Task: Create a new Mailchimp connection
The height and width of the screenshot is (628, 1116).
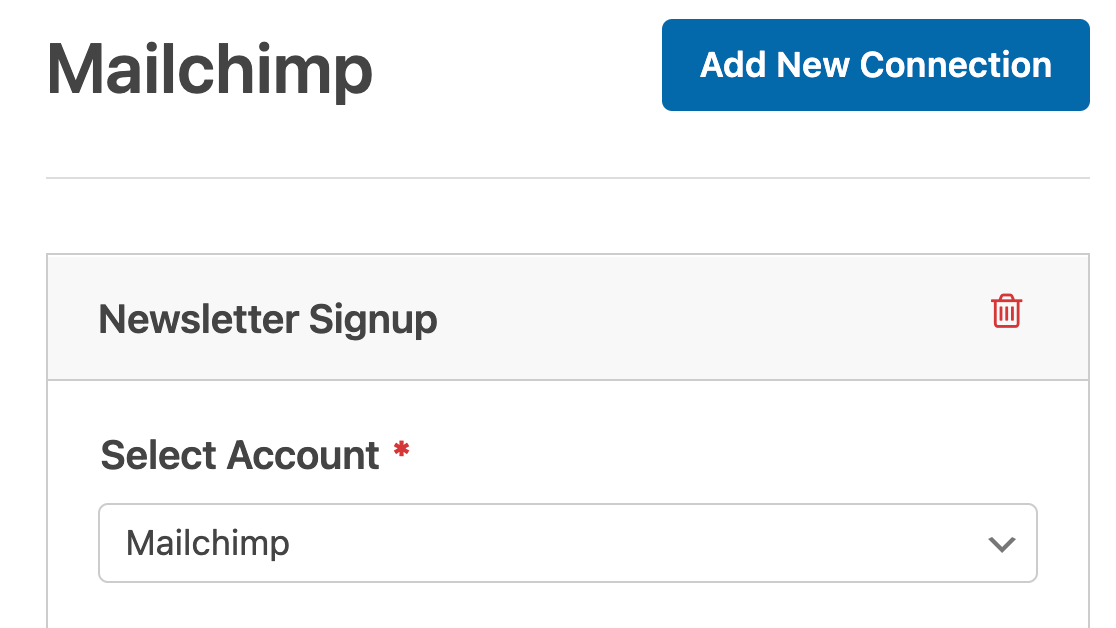Action: click(x=875, y=65)
